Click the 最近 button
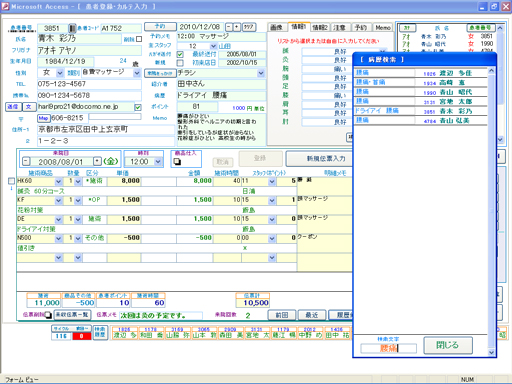The width and height of the screenshot is (512, 384). (312, 315)
